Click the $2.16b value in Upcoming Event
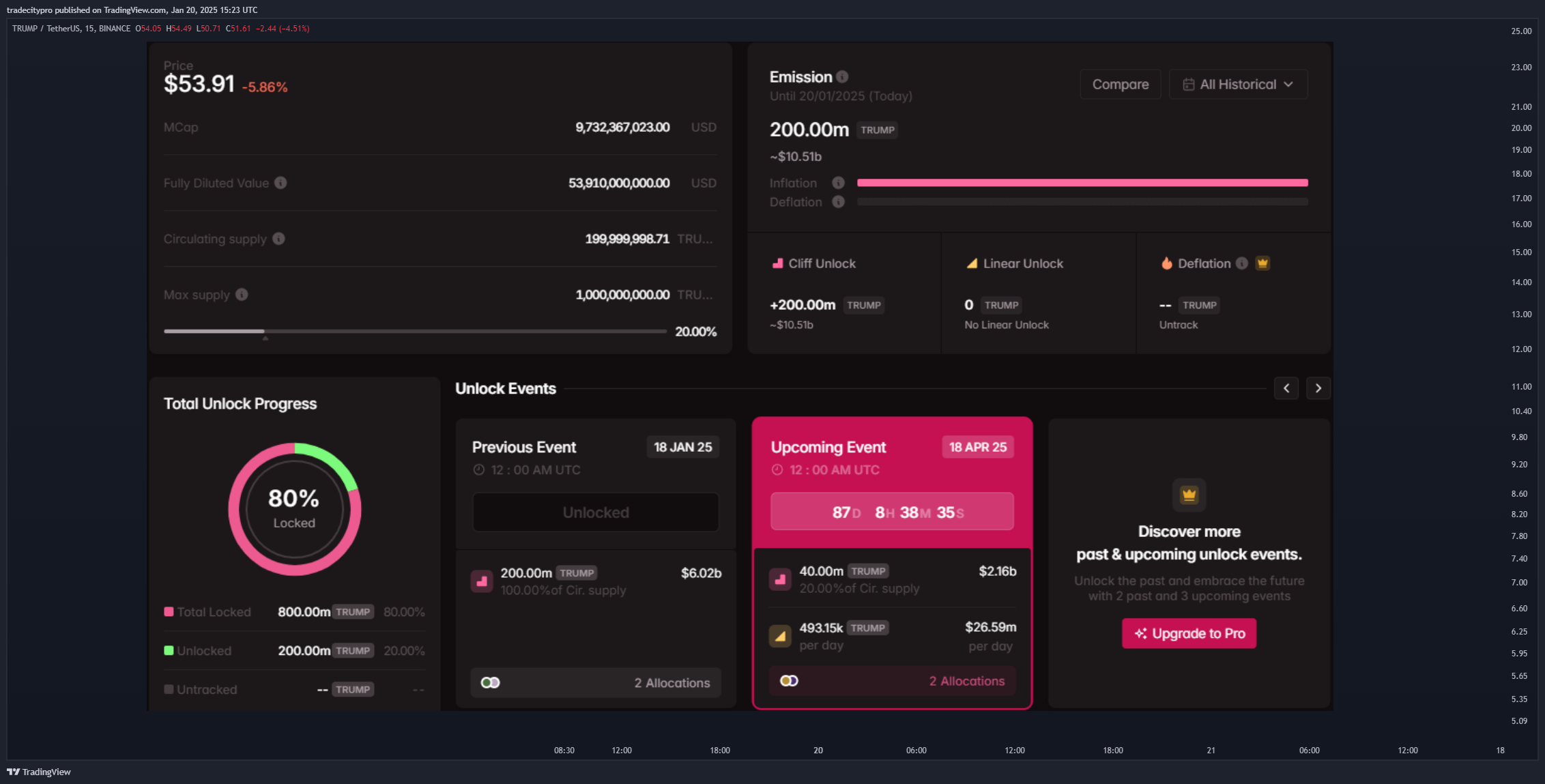This screenshot has width=1545, height=784. (x=997, y=571)
